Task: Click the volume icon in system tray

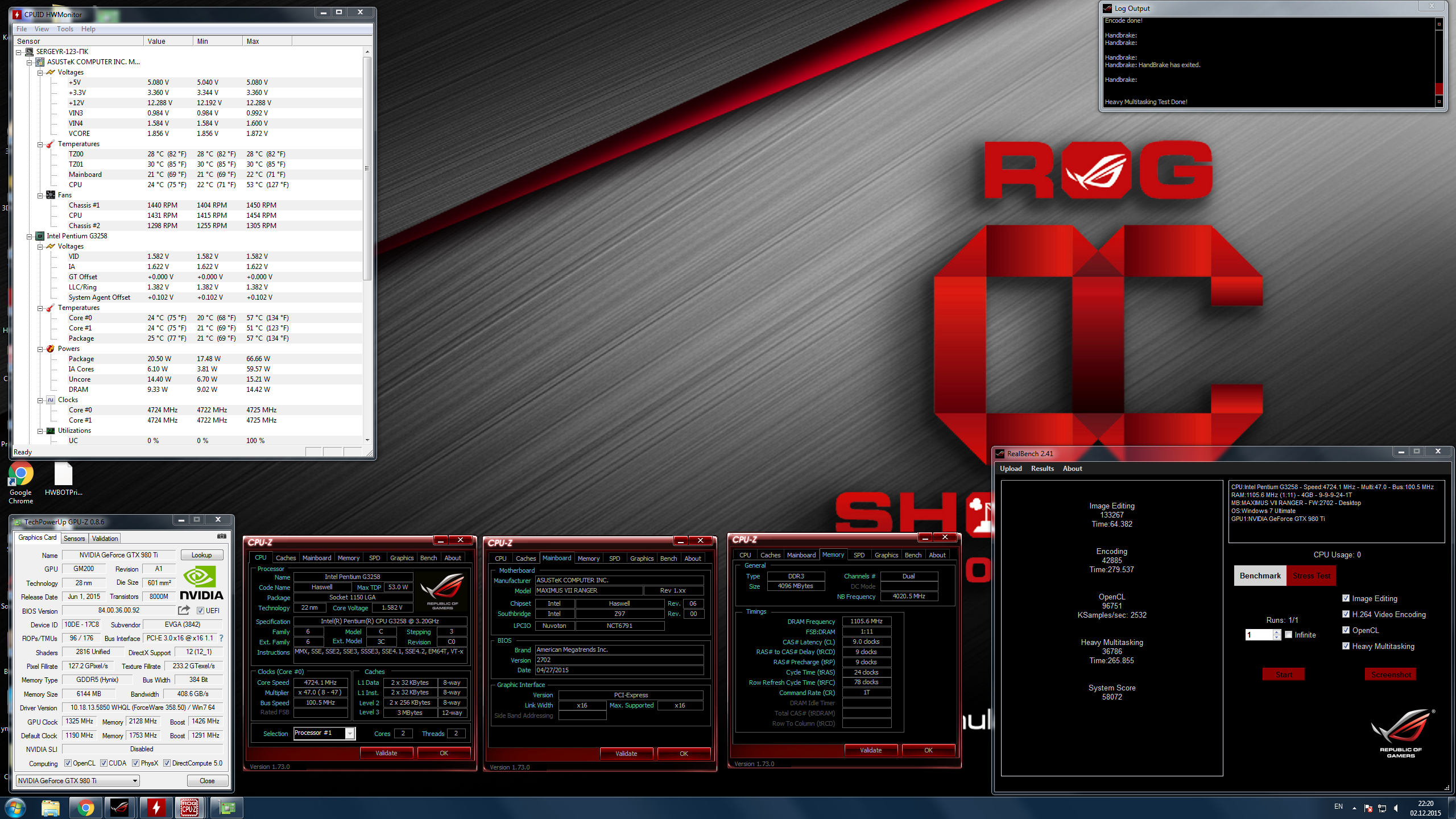Action: [1396, 808]
